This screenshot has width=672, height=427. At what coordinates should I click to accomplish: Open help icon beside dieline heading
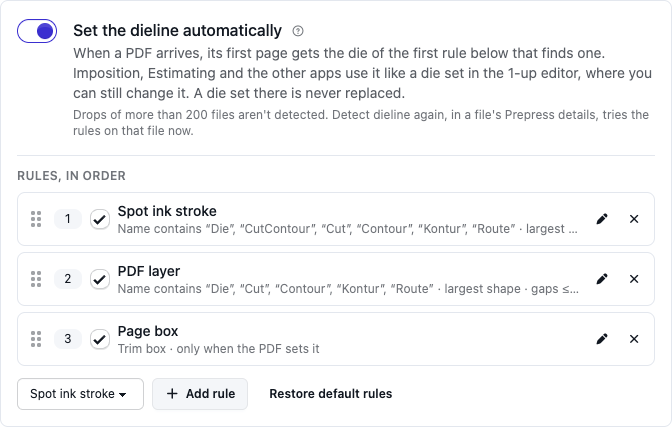298,31
